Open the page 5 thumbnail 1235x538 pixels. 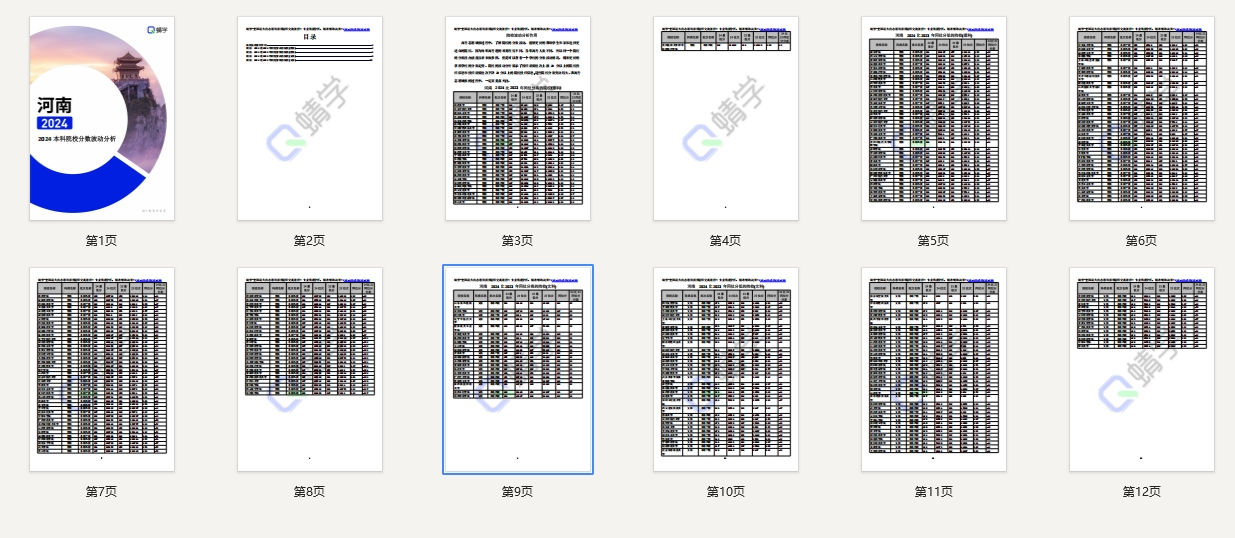(x=933, y=118)
